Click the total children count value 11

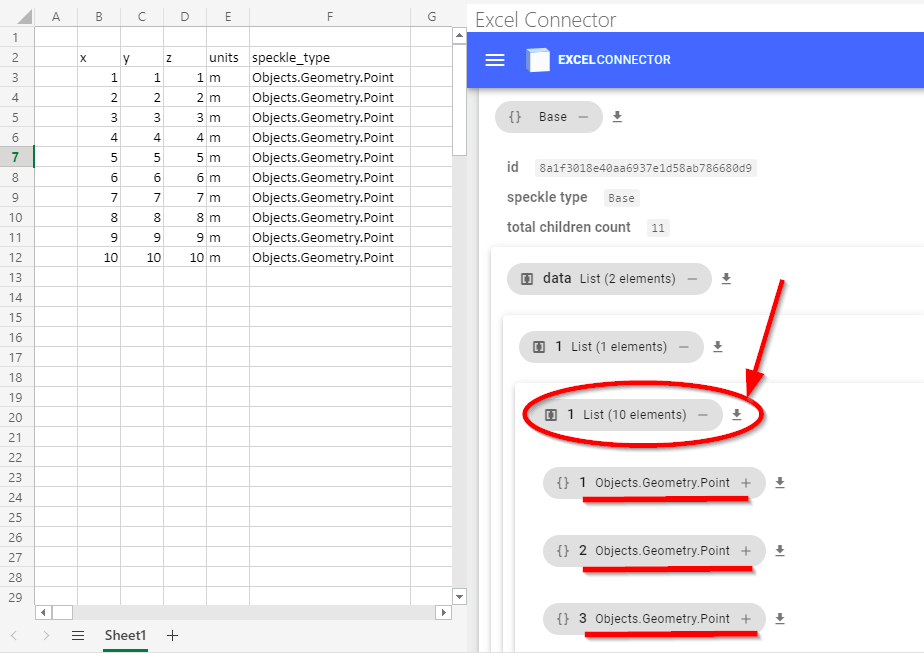(658, 227)
